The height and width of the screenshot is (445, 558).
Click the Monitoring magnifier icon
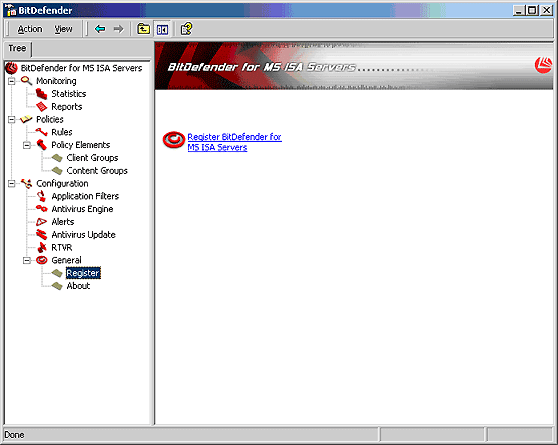coord(26,81)
